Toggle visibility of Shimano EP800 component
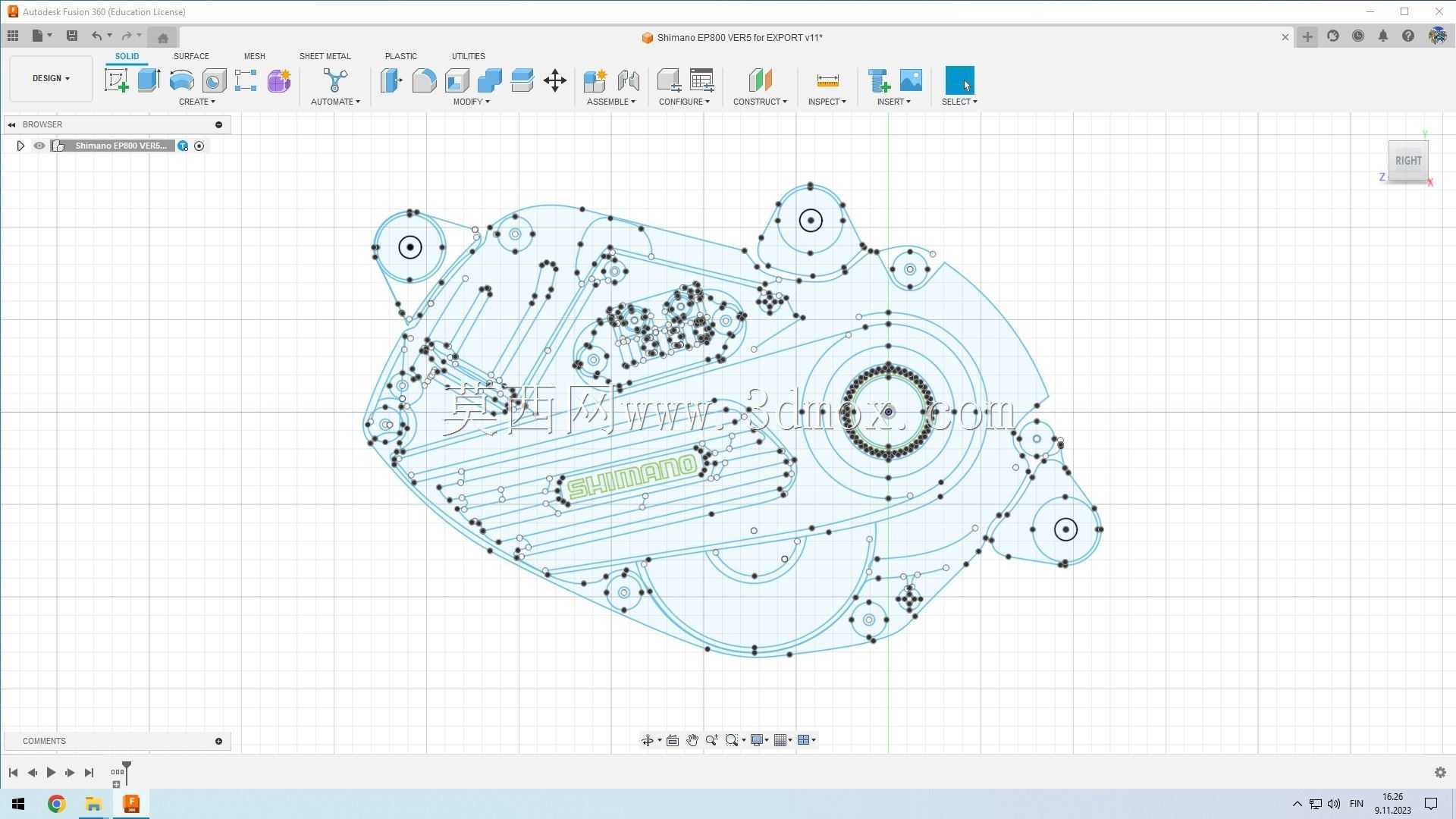This screenshot has width=1456, height=819. (x=39, y=146)
